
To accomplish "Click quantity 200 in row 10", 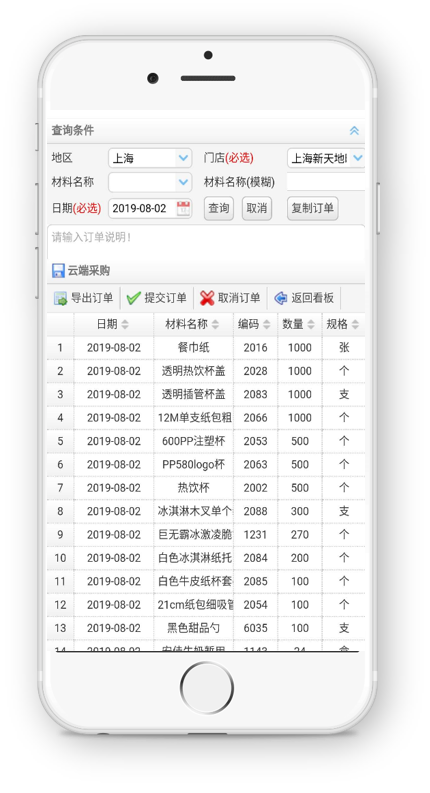I will coord(299,558).
